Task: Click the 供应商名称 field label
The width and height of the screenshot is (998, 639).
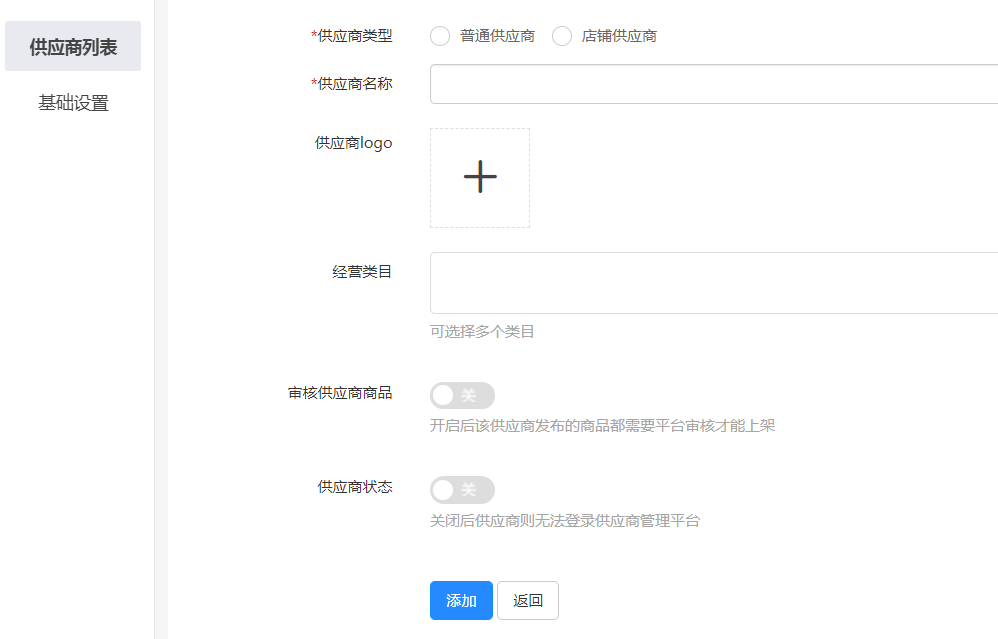Action: pos(354,84)
